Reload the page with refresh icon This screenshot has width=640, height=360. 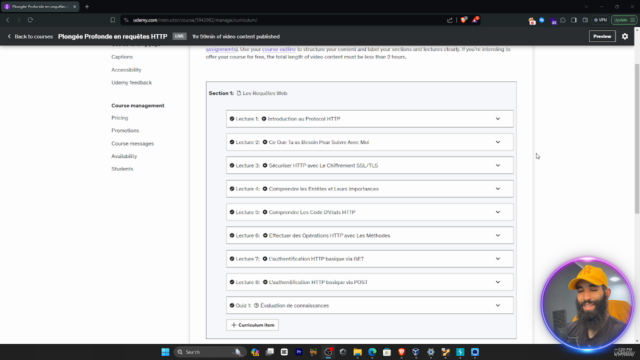tap(30, 20)
